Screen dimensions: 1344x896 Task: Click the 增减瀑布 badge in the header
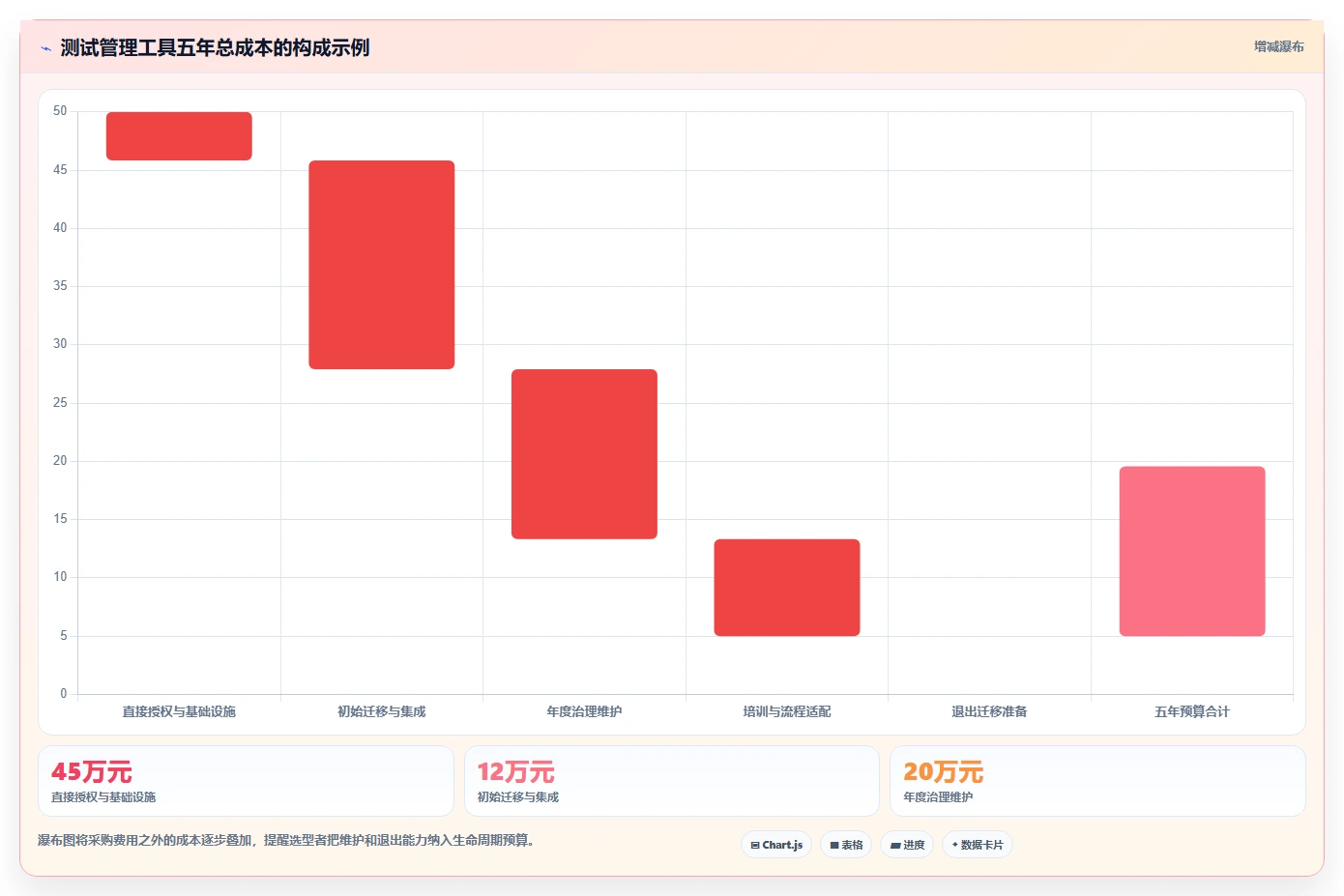pyautogui.click(x=1278, y=46)
